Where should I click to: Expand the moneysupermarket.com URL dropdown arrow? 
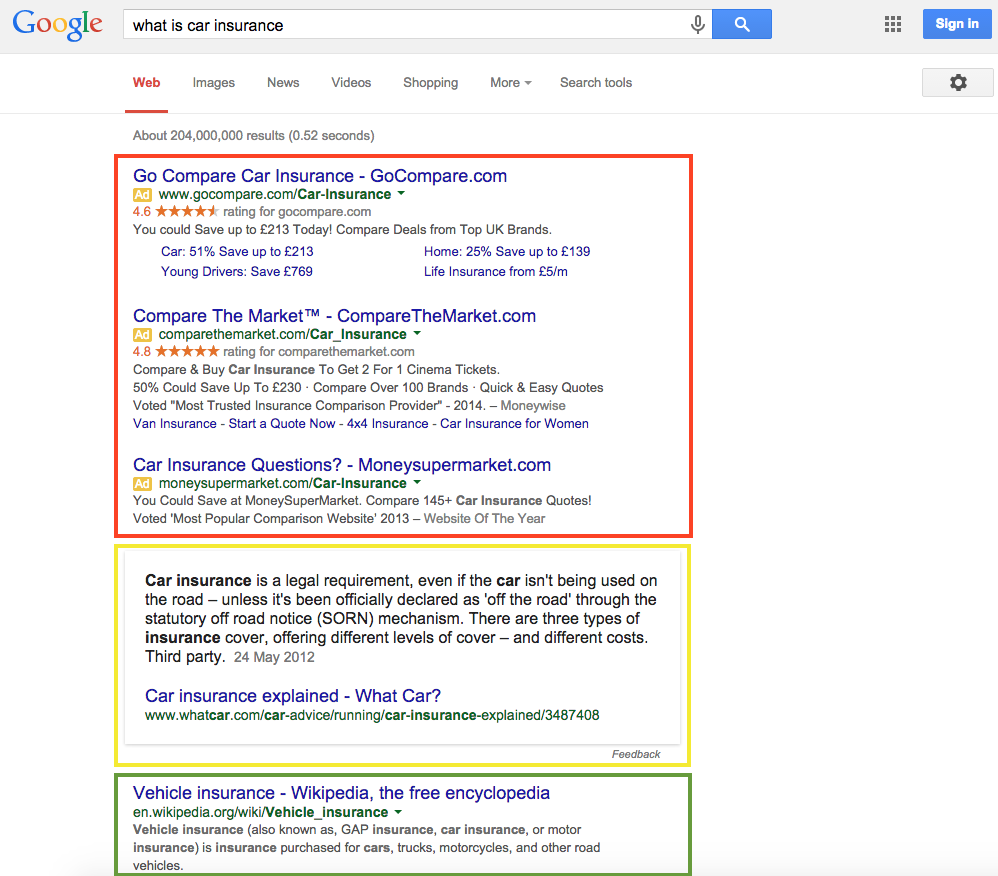click(417, 483)
